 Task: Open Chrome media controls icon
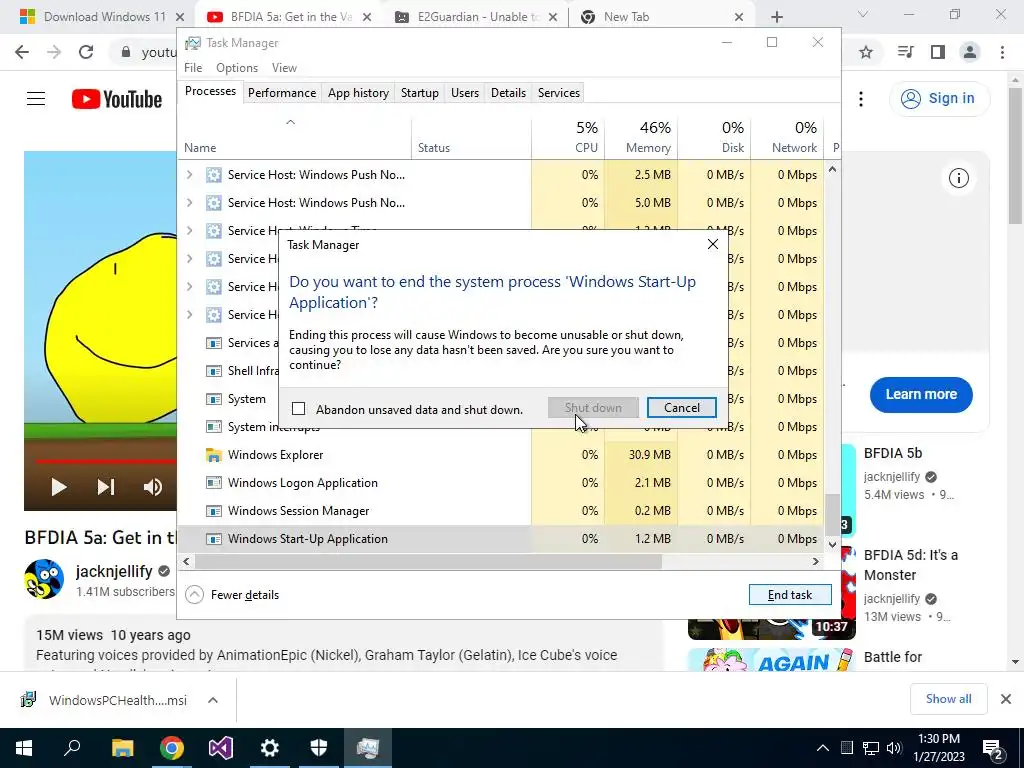(905, 52)
